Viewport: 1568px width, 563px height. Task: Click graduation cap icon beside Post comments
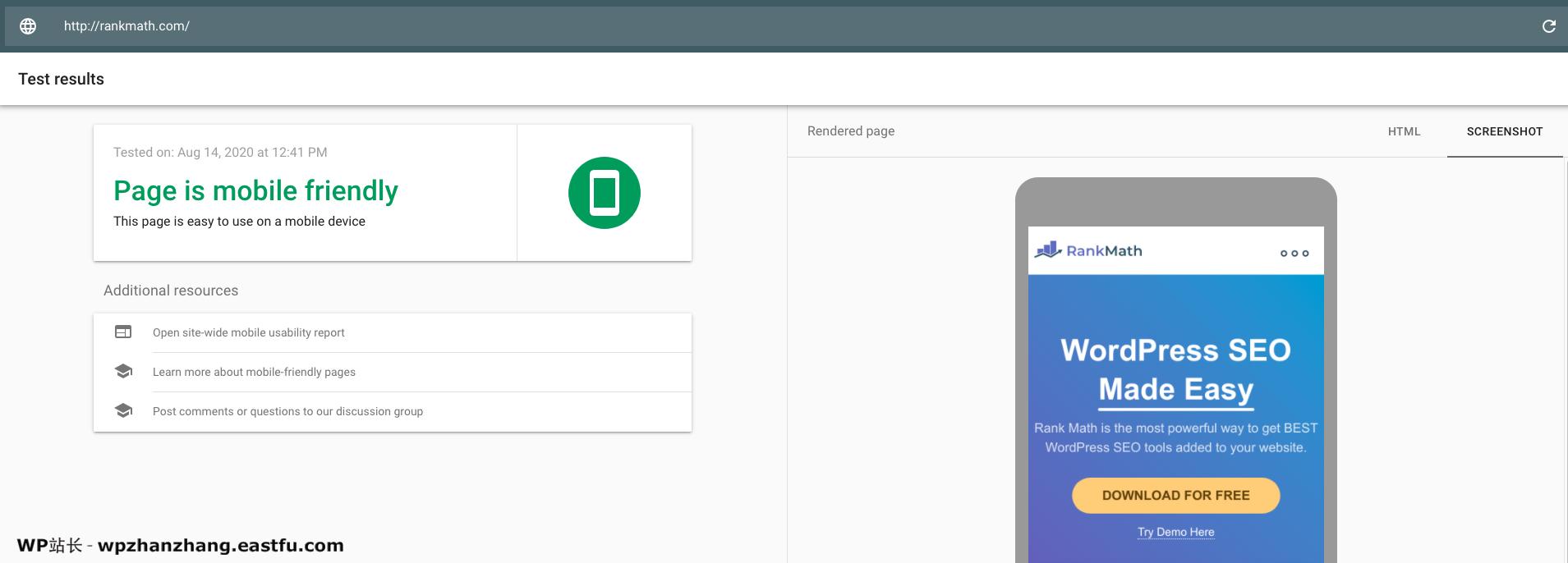click(123, 410)
